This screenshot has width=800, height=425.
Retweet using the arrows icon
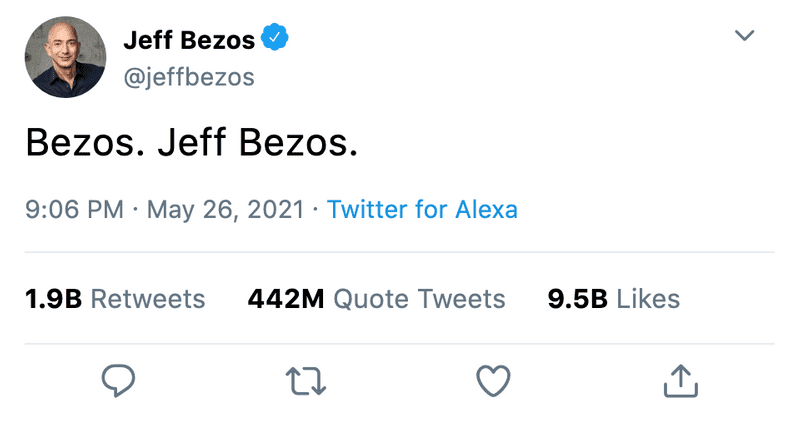[x=304, y=379]
